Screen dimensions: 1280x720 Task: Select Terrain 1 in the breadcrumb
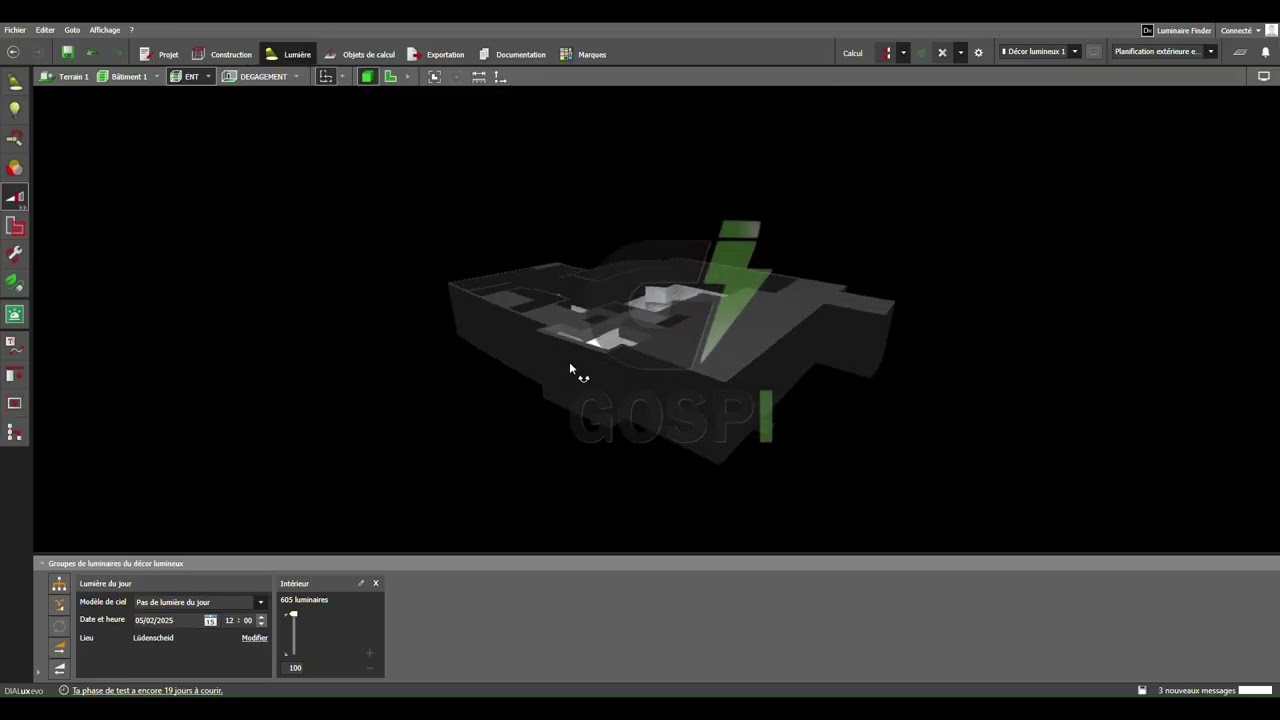(x=64, y=77)
